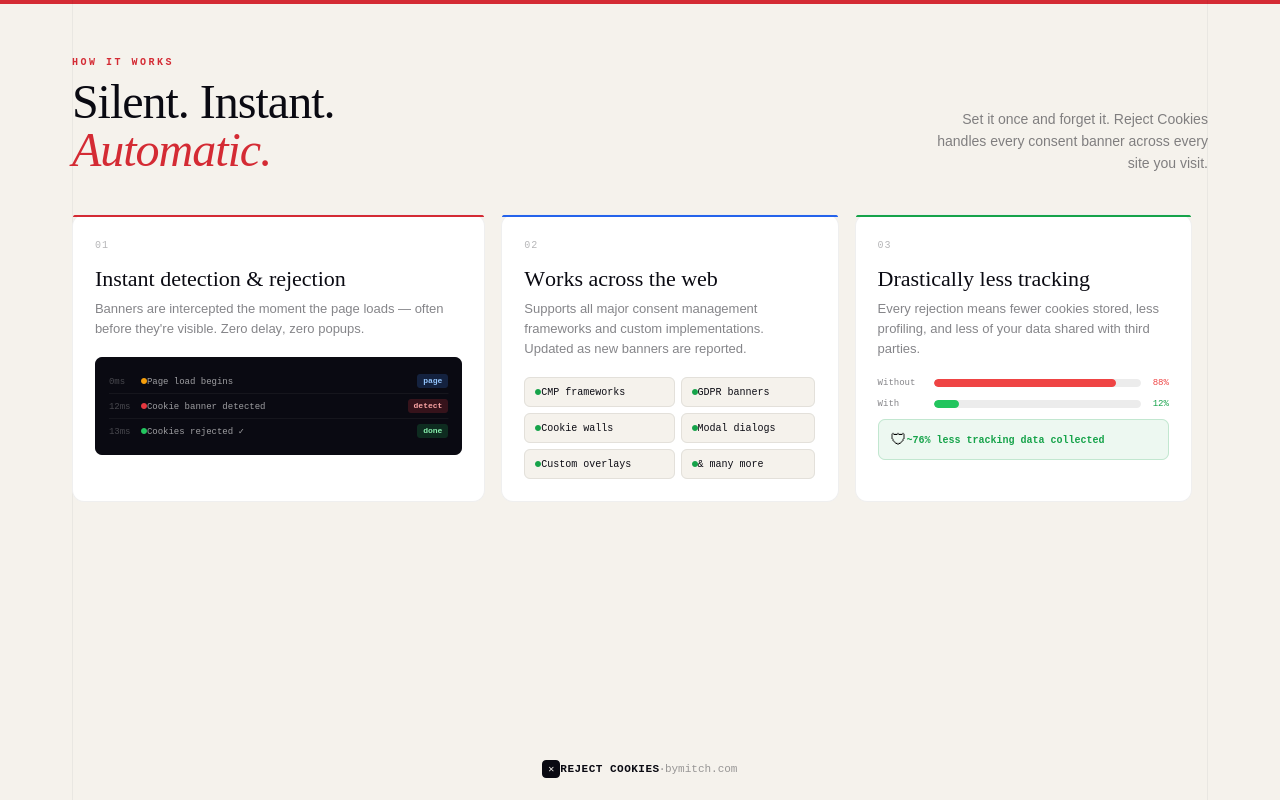Select the GDPR banners chip

coord(748,392)
